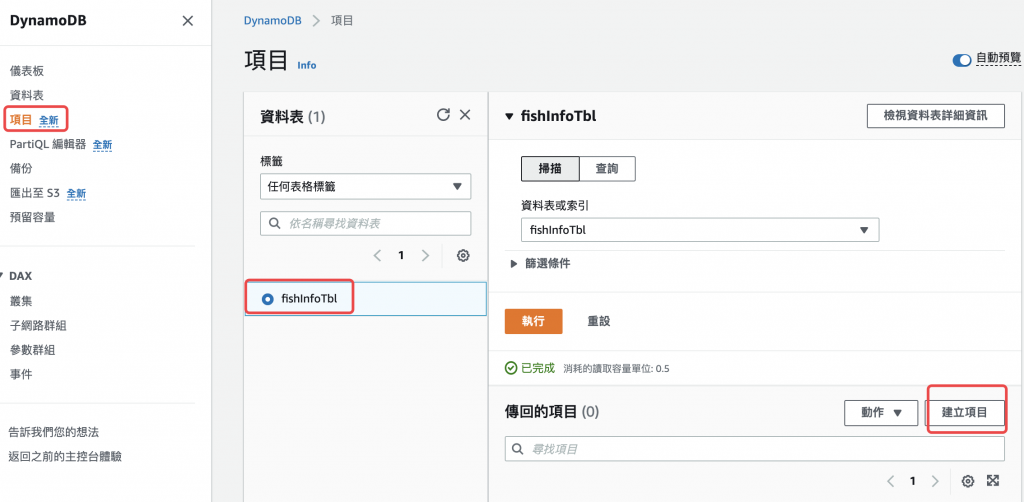Click the green 已完成 status icon
Viewport: 1024px width, 502px height.
click(511, 368)
